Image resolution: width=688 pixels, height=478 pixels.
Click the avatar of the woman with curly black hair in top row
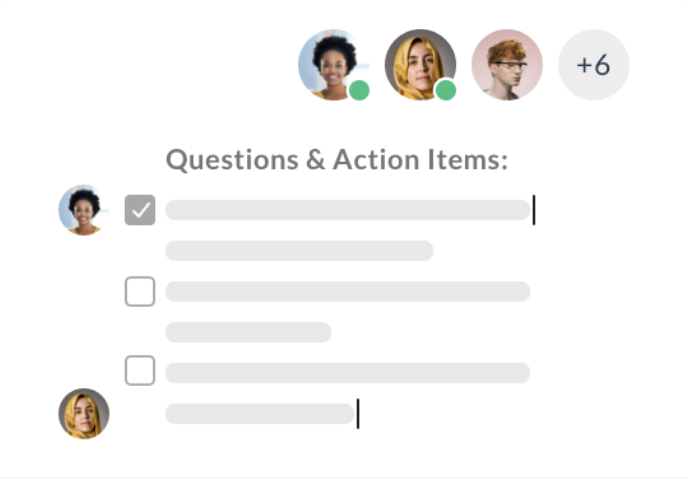[331, 62]
